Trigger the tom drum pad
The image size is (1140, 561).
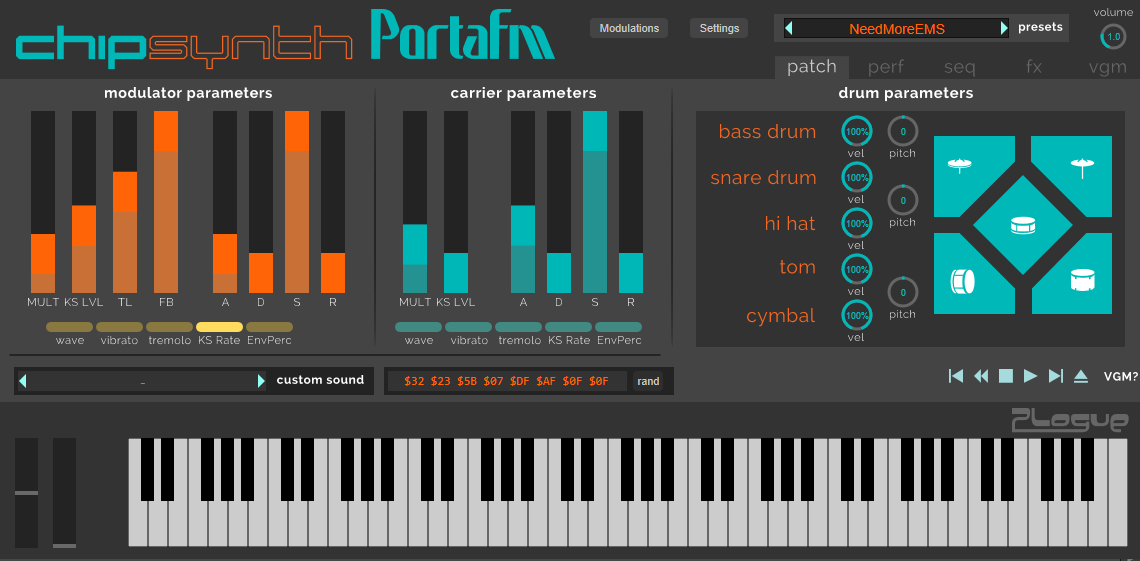pos(1080,281)
